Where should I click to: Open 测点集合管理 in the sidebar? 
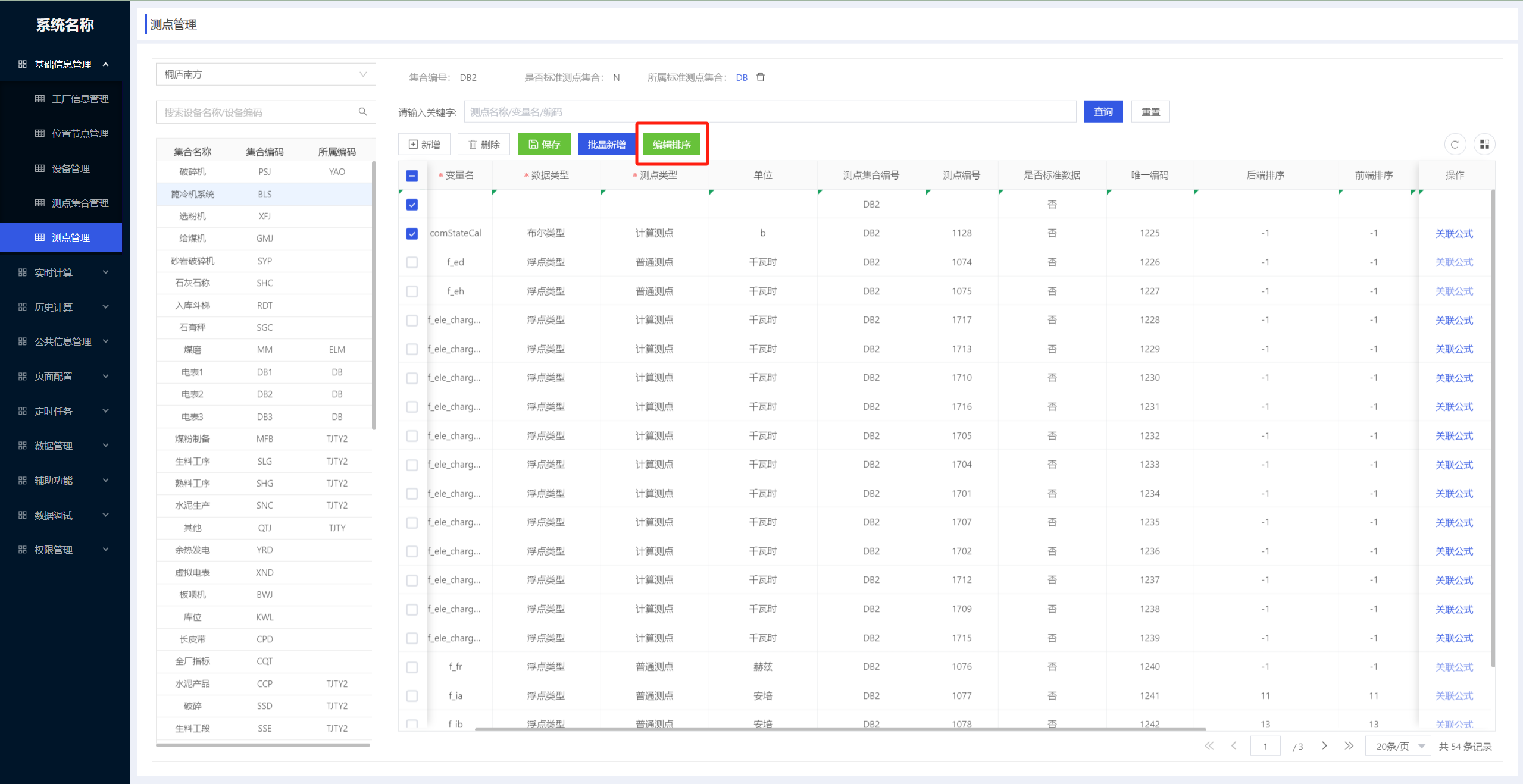click(61, 203)
